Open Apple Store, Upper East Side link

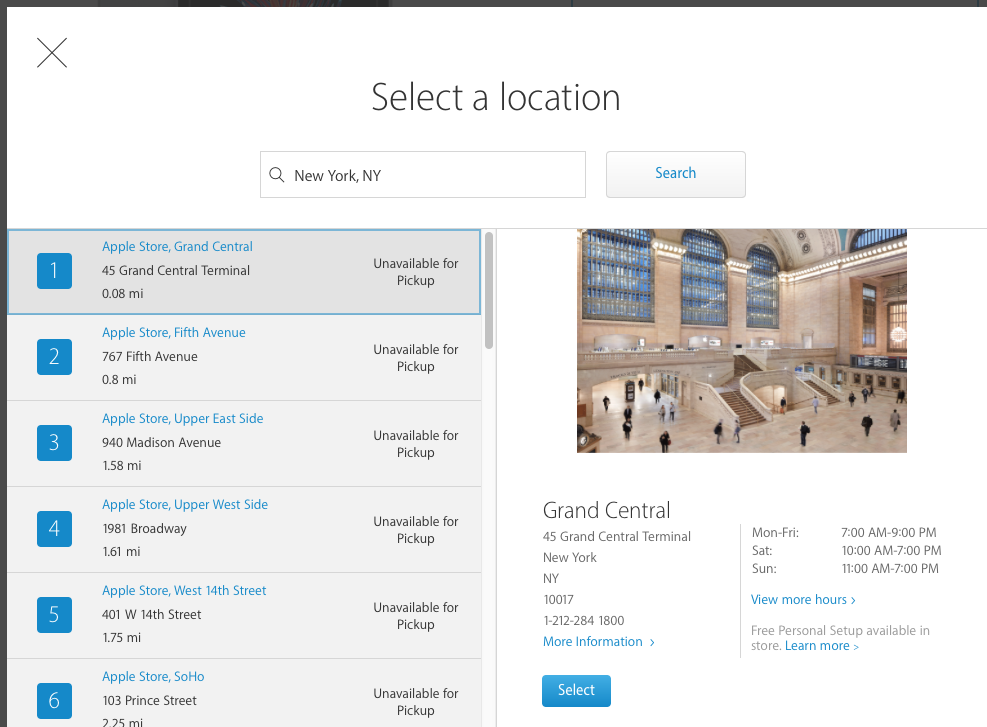pyautogui.click(x=183, y=419)
